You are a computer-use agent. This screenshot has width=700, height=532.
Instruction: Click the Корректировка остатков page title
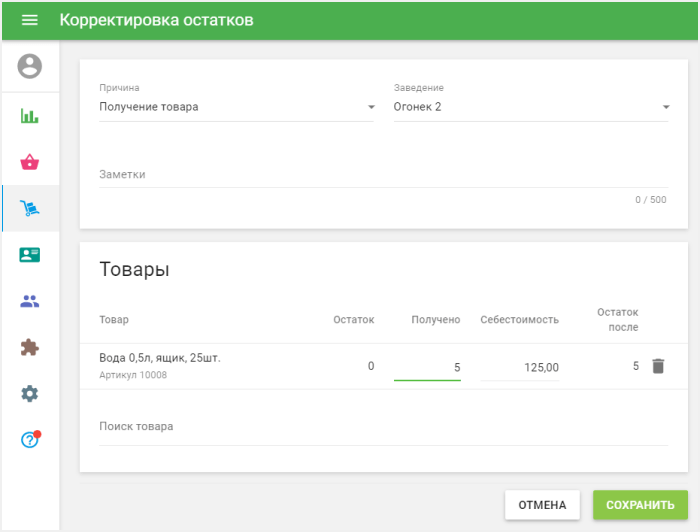[156, 20]
